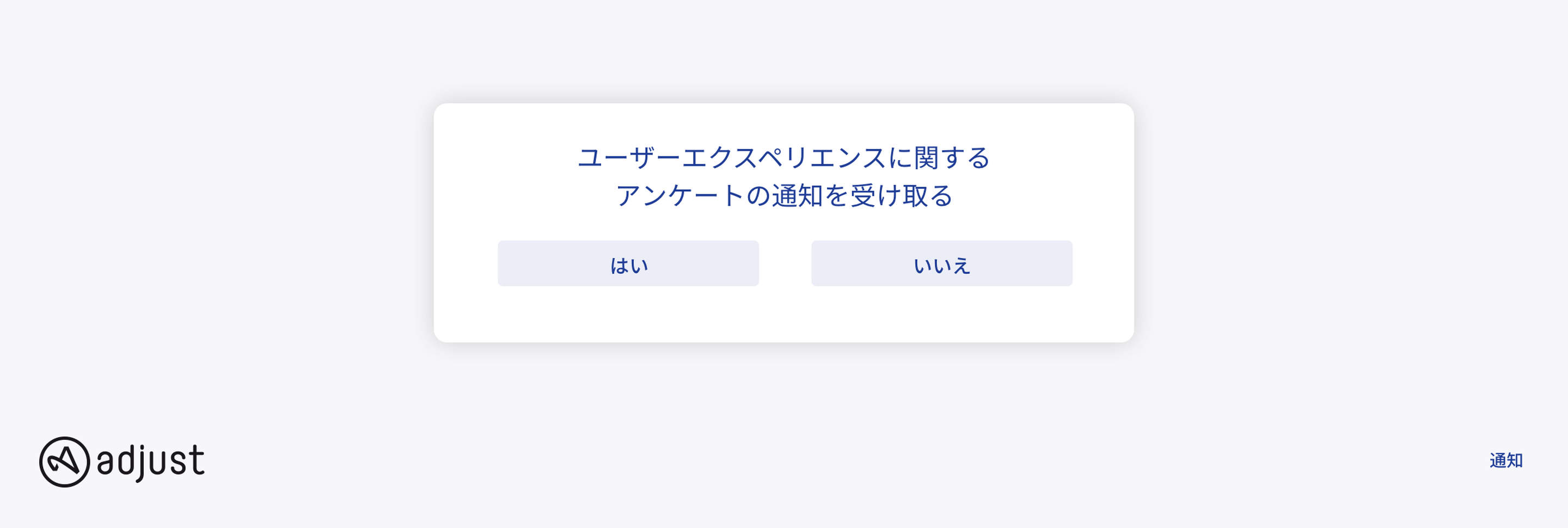This screenshot has width=1568, height=528.
Task: Click the heading line ユーザーエクスペリエンスに関する
Action: [x=784, y=157]
